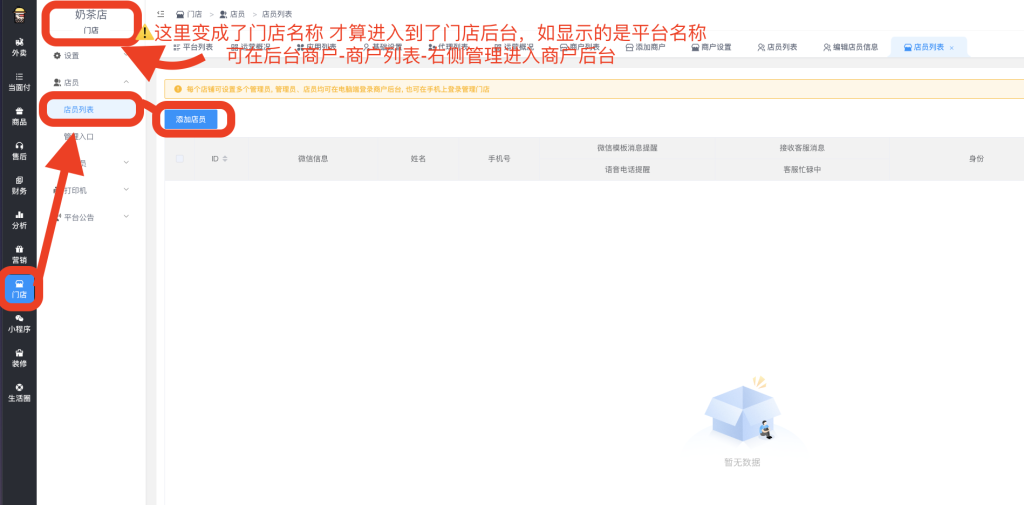1024x505 pixels.
Task: Open the 当面付 face-to-face payment section
Action: coord(18,81)
